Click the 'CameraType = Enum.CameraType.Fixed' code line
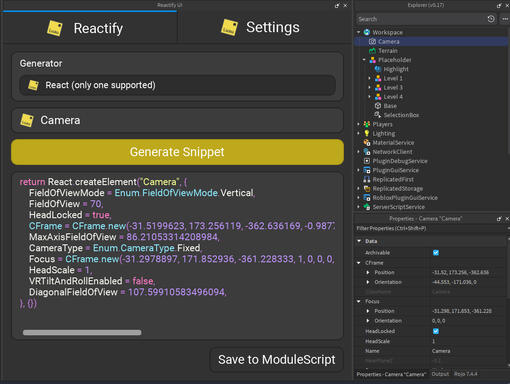This screenshot has width=510, height=384. tap(115, 248)
